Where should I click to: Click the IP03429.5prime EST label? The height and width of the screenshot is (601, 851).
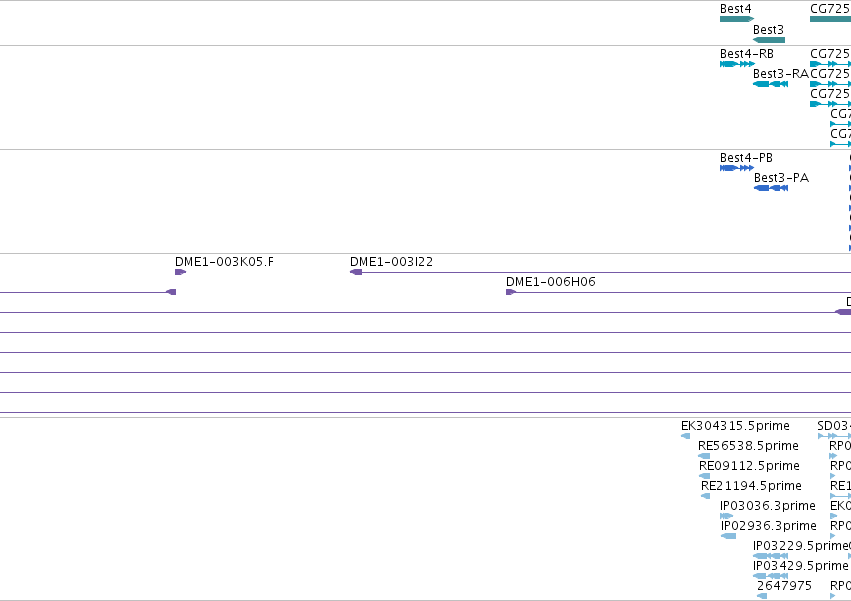[x=801, y=566]
